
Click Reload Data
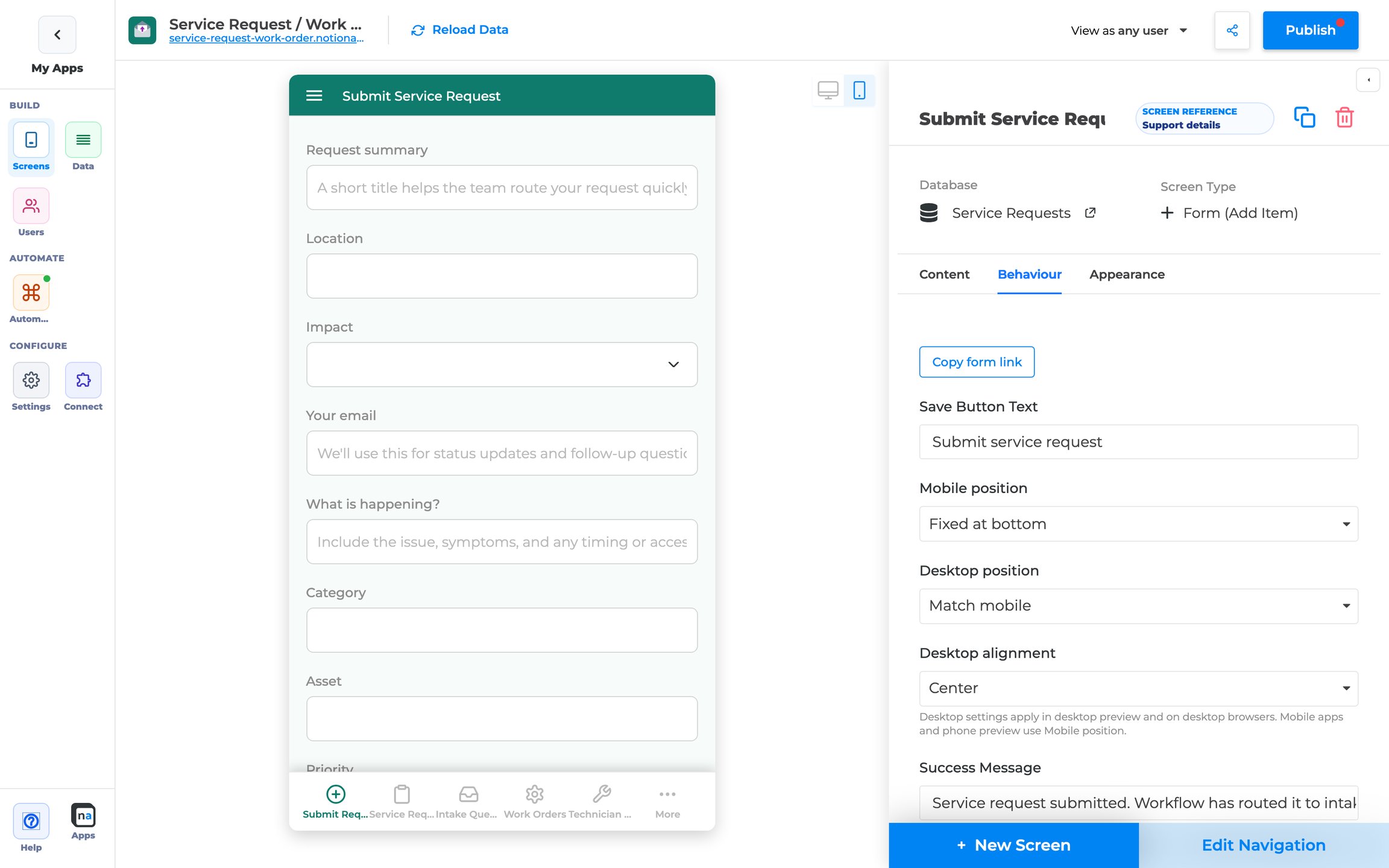click(459, 30)
